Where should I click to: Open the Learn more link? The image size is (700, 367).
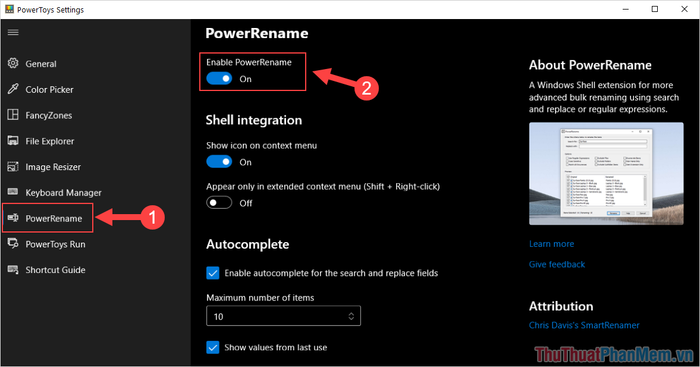click(x=551, y=244)
